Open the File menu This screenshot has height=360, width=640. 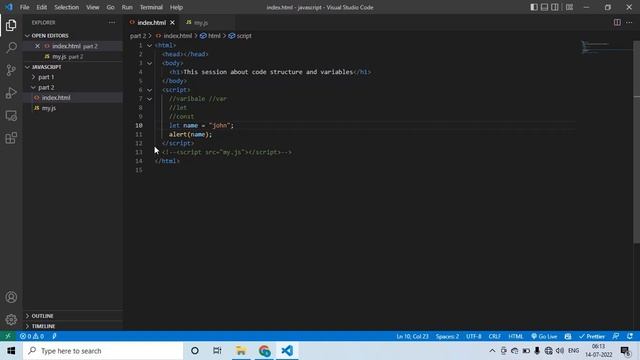click(x=24, y=7)
